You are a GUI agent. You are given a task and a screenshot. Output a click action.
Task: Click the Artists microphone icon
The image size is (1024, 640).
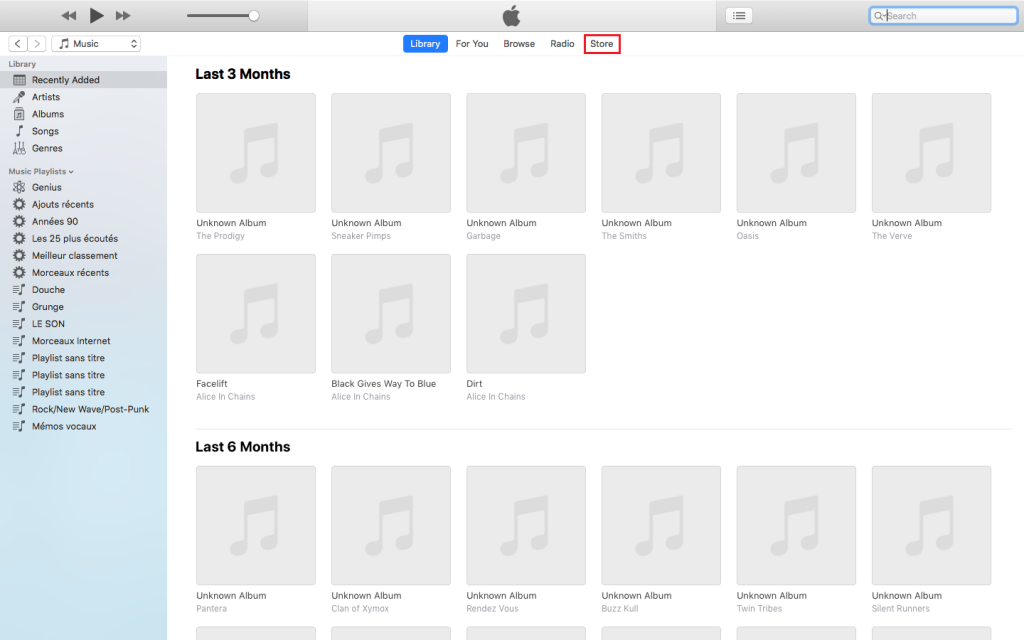pyautogui.click(x=19, y=97)
